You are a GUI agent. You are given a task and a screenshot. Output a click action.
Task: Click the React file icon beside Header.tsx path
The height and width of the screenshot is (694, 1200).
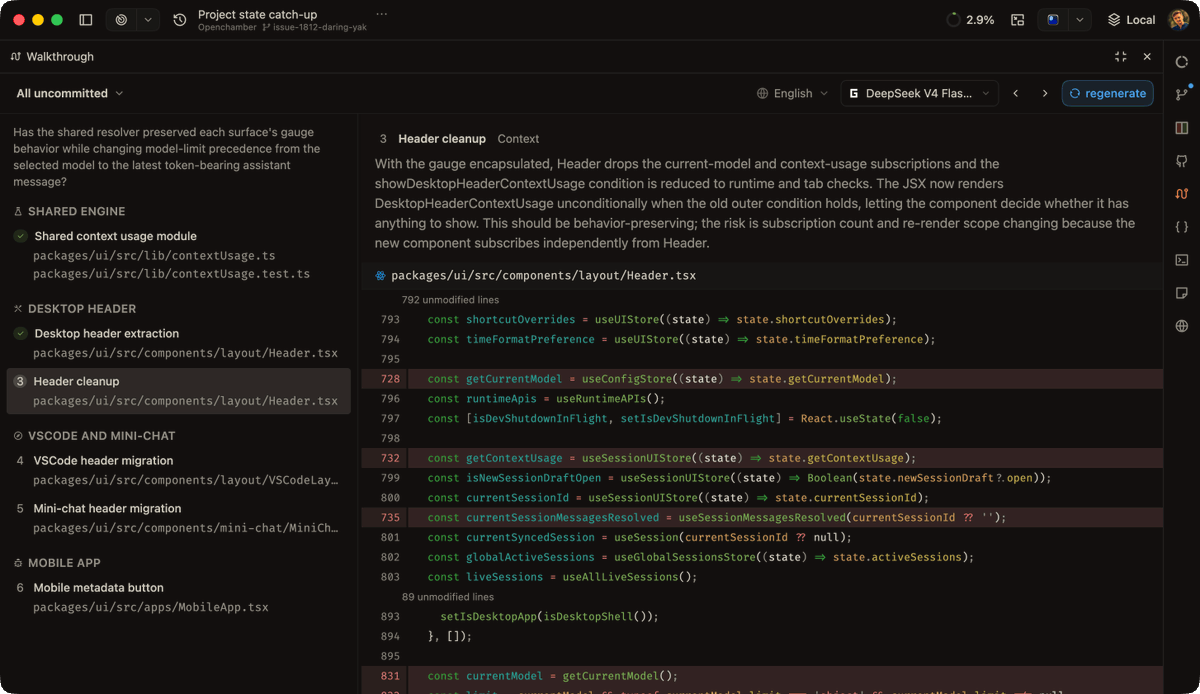pyautogui.click(x=380, y=275)
